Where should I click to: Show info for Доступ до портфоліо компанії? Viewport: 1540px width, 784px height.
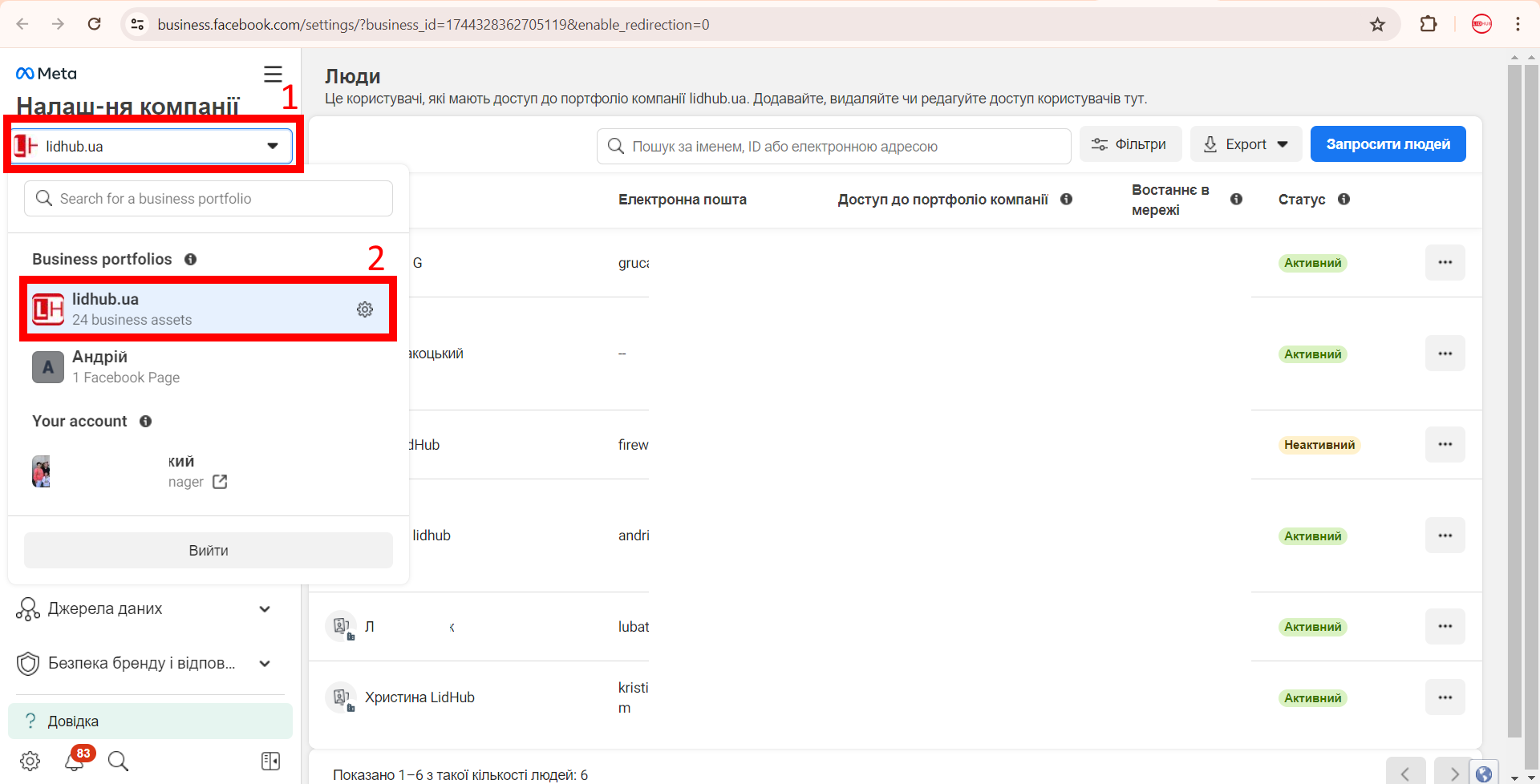click(1067, 200)
